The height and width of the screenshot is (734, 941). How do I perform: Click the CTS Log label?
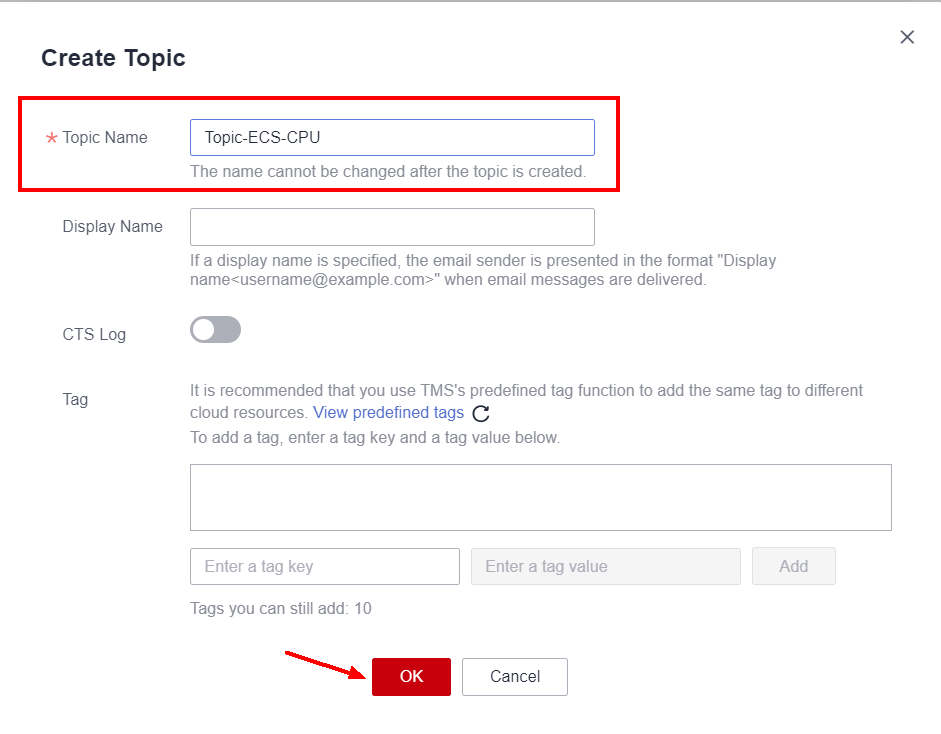point(94,334)
